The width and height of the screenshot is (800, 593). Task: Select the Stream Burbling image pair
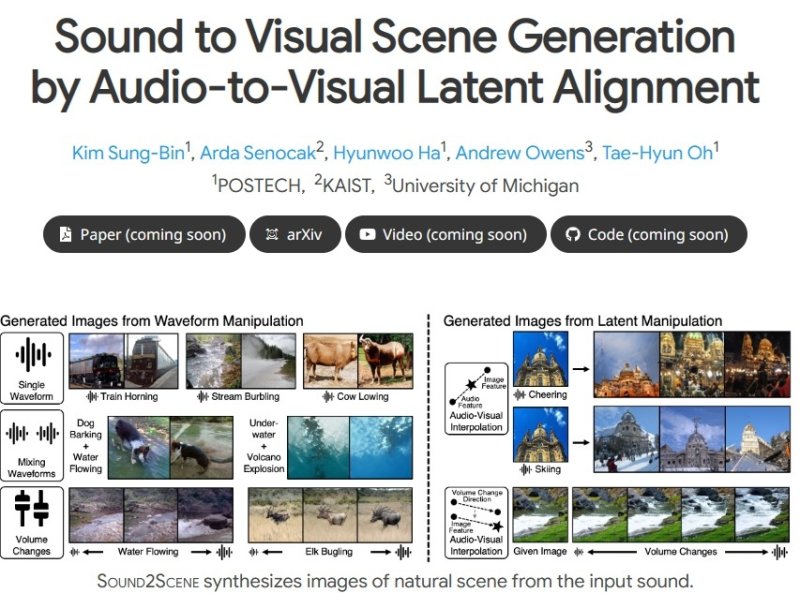(241, 360)
